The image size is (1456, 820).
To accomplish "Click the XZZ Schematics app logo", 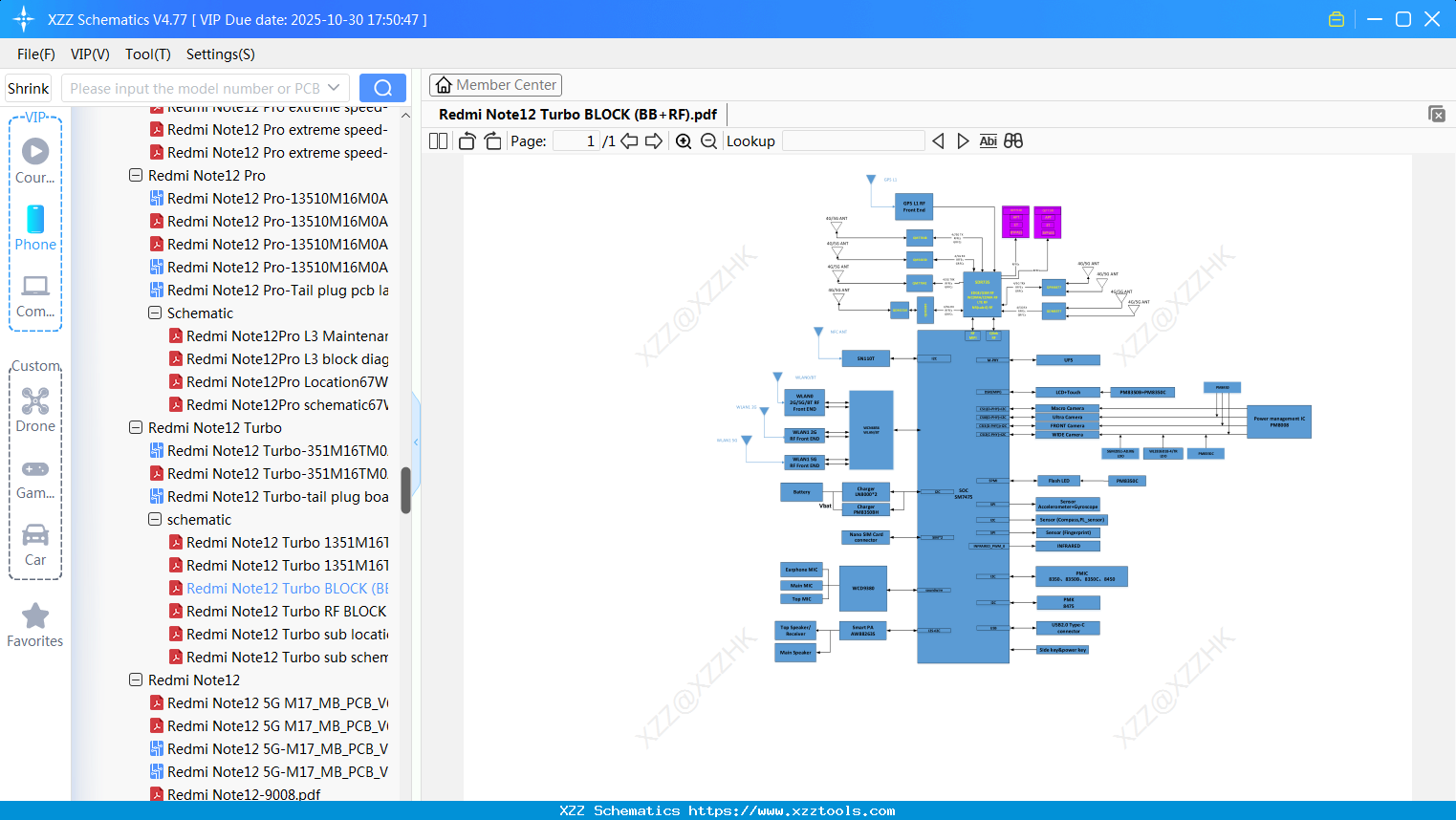I will tap(24, 19).
